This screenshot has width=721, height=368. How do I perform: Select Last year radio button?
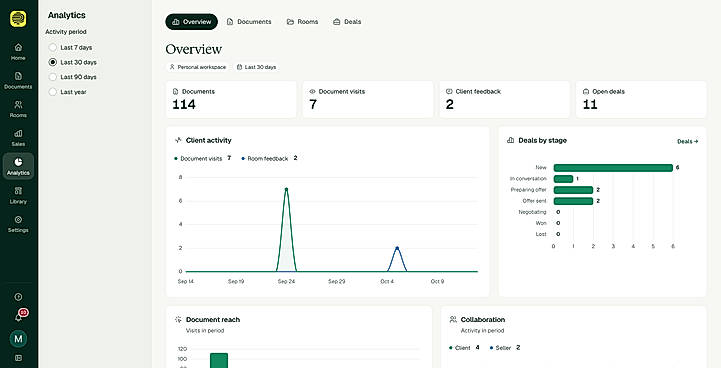pos(52,92)
